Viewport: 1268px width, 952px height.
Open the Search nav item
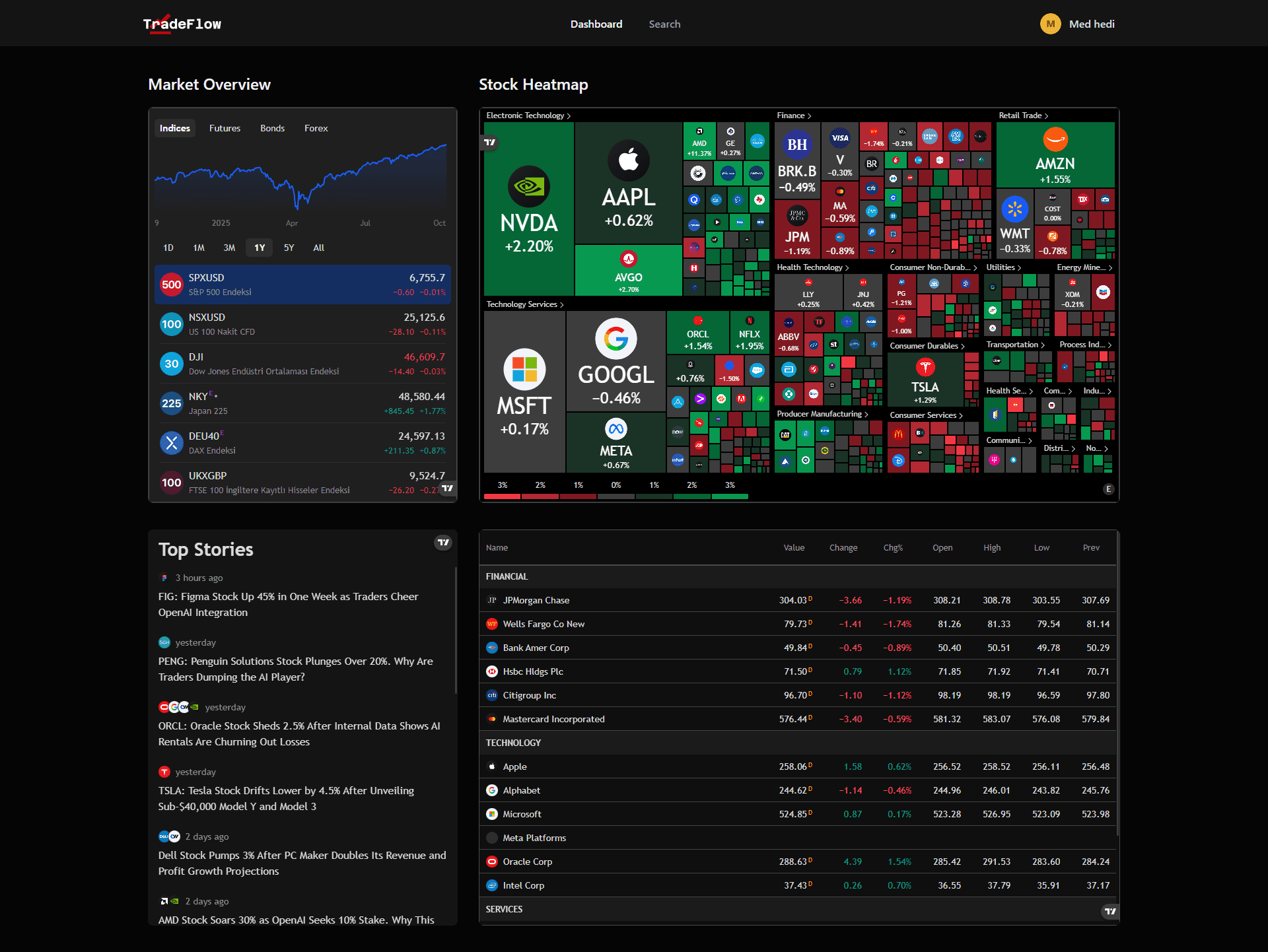(x=664, y=24)
